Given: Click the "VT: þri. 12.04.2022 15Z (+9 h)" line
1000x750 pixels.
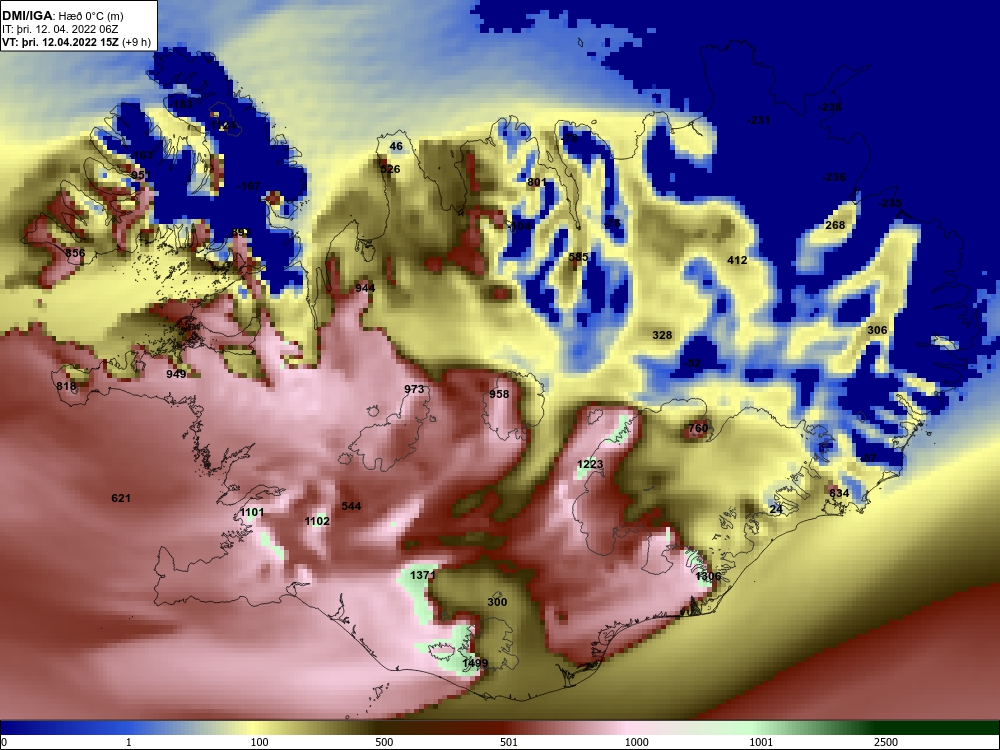Looking at the screenshot, I should pos(77,42).
